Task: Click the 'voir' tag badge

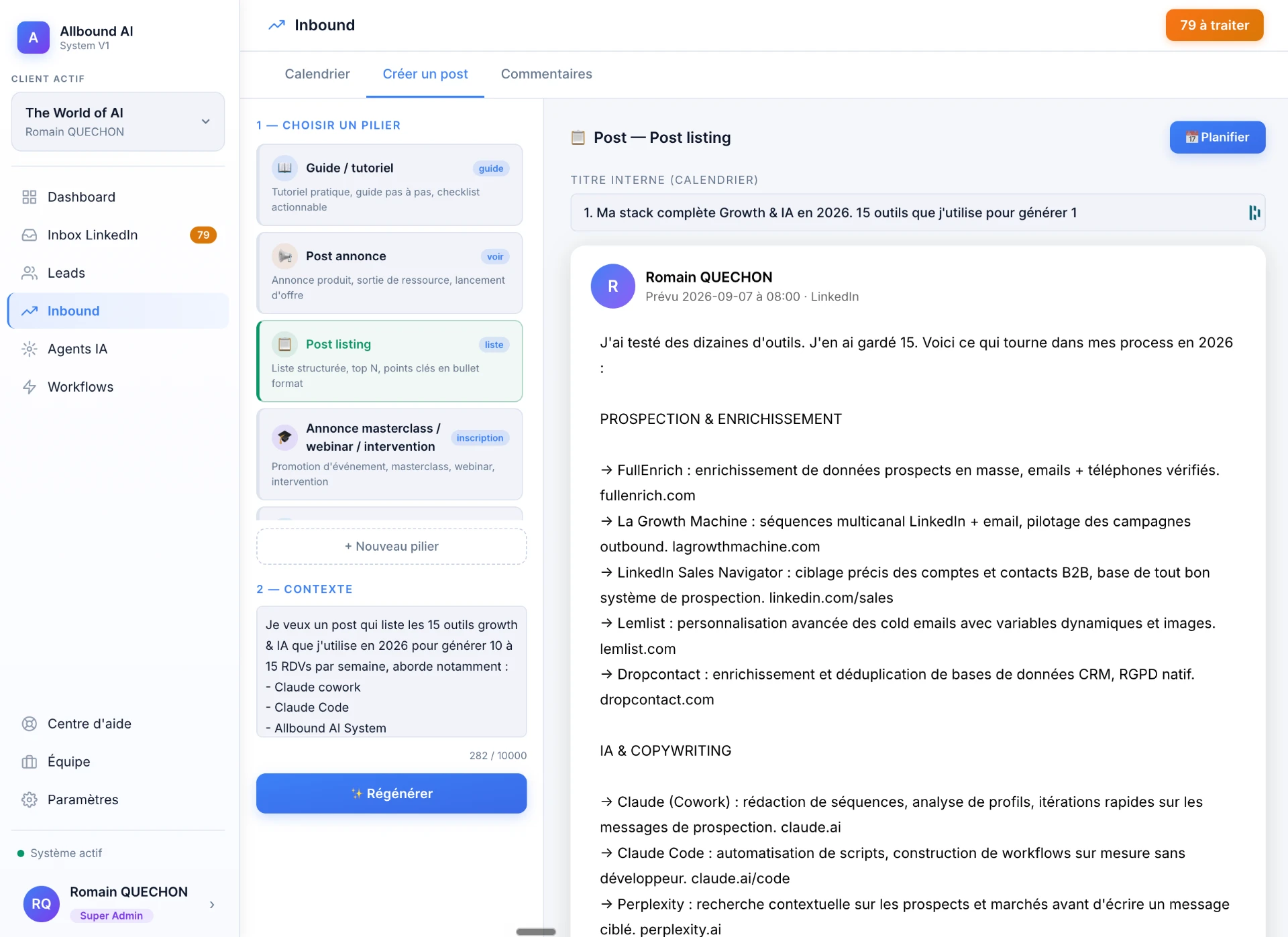Action: point(495,257)
